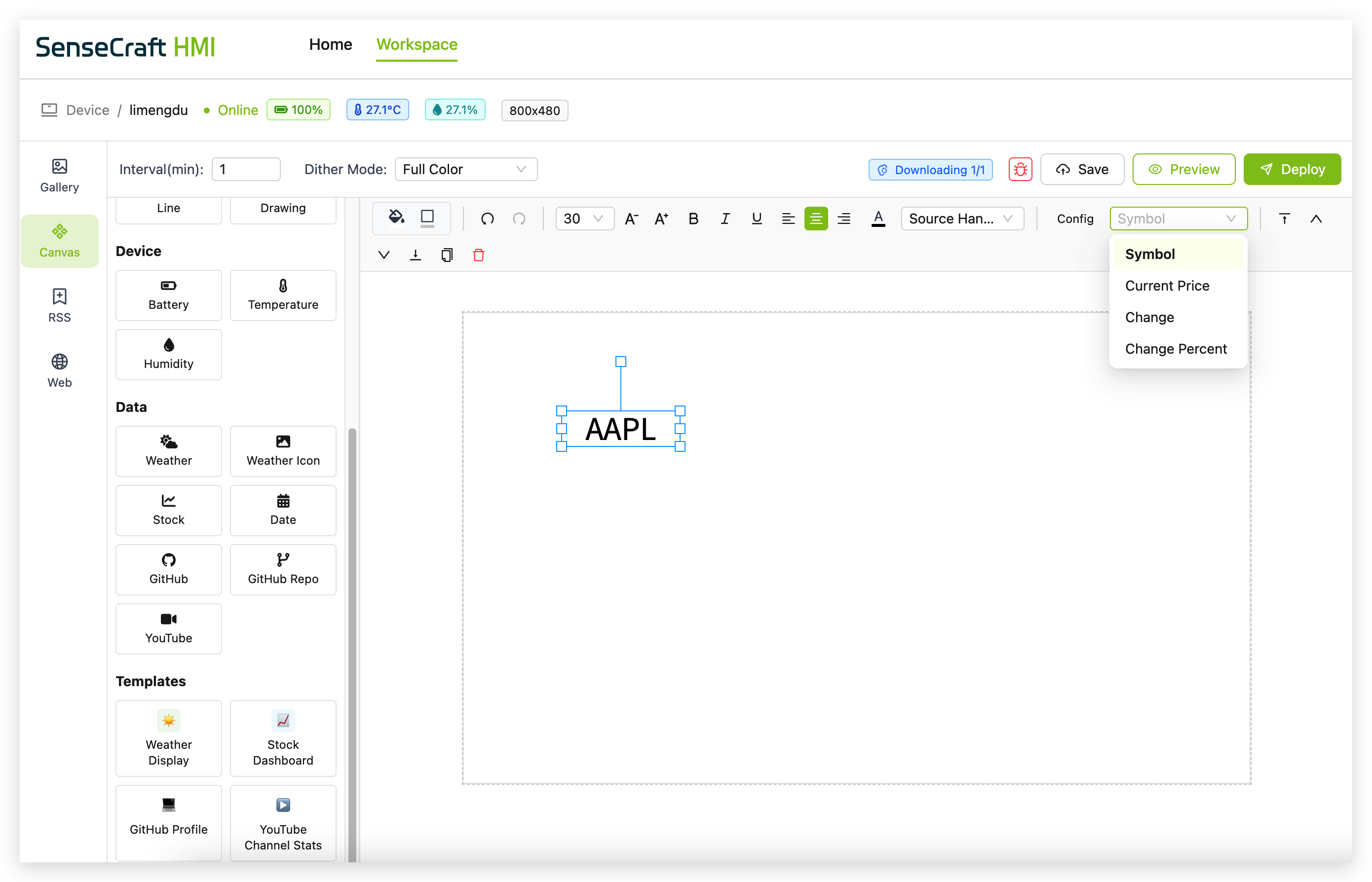Add a Weather Icon widget
The width and height of the screenshot is (1372, 882).
click(x=283, y=451)
